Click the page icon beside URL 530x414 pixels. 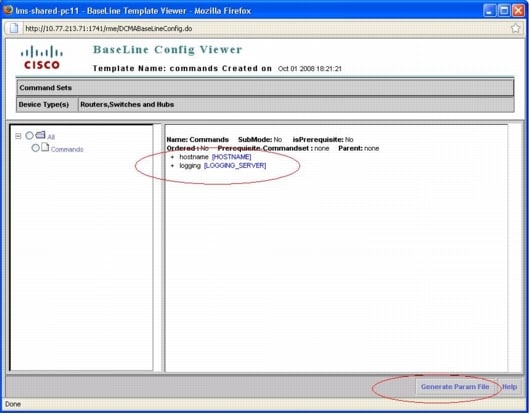point(14,28)
